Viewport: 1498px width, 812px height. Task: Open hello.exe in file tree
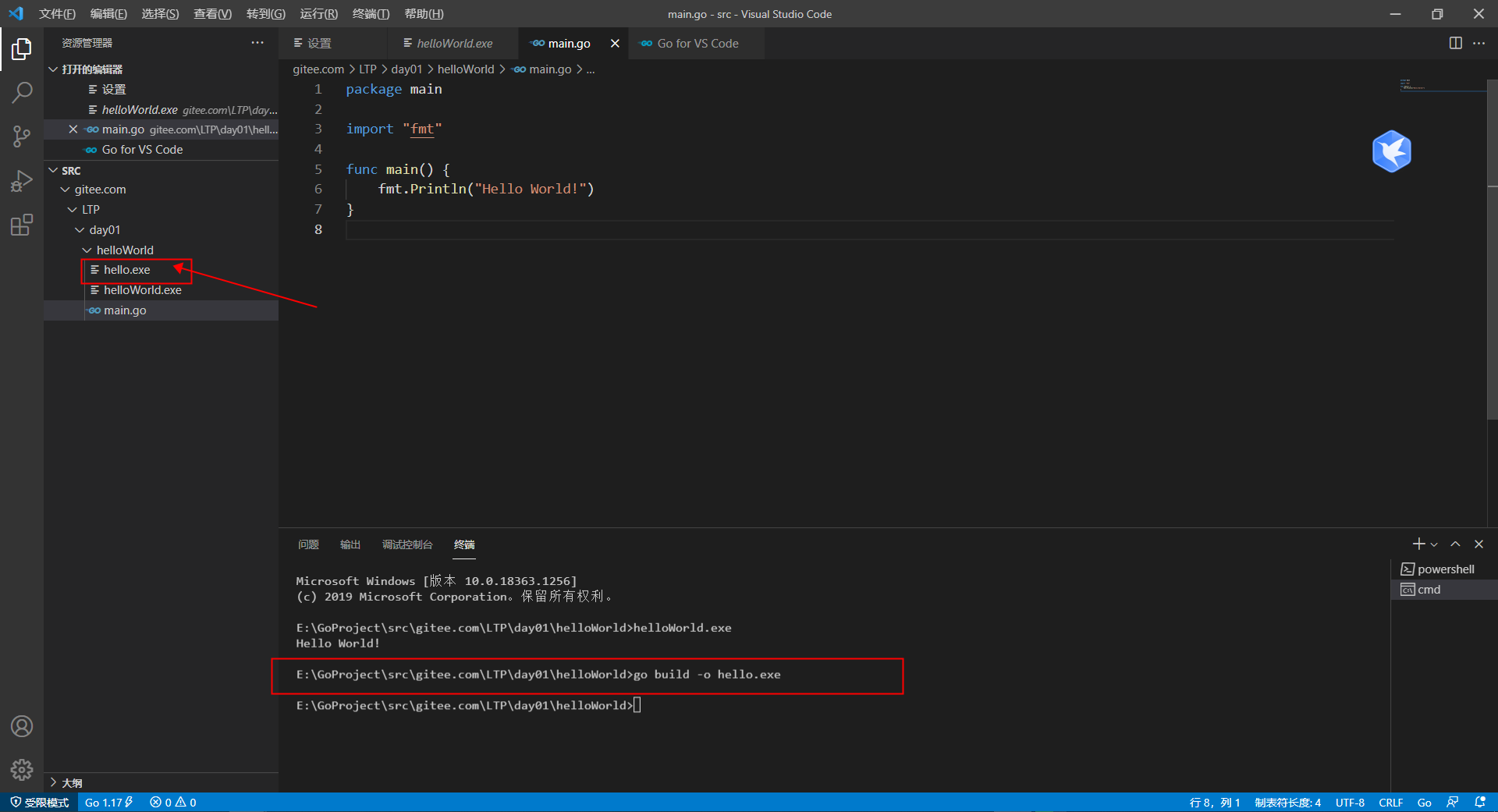point(161,270)
